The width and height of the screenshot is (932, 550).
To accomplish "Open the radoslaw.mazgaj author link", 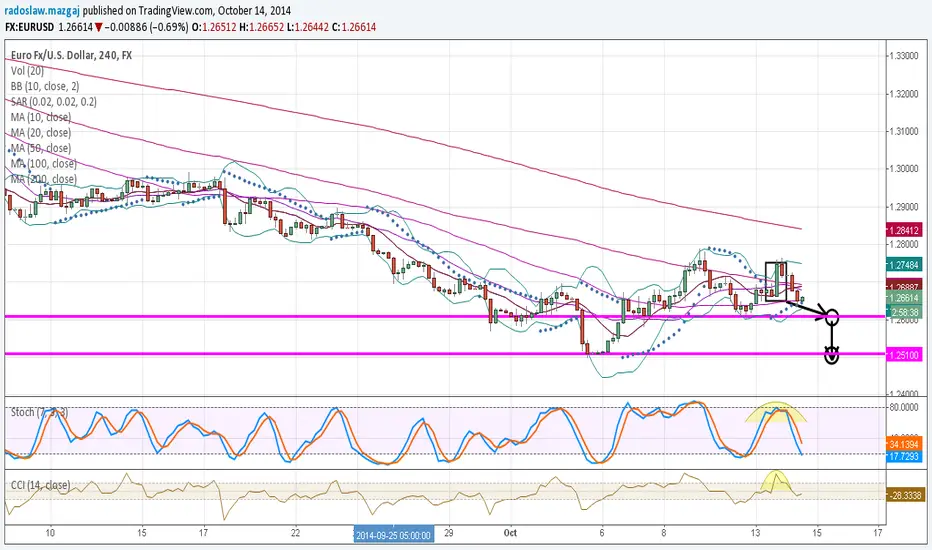I will pyautogui.click(x=42, y=10).
